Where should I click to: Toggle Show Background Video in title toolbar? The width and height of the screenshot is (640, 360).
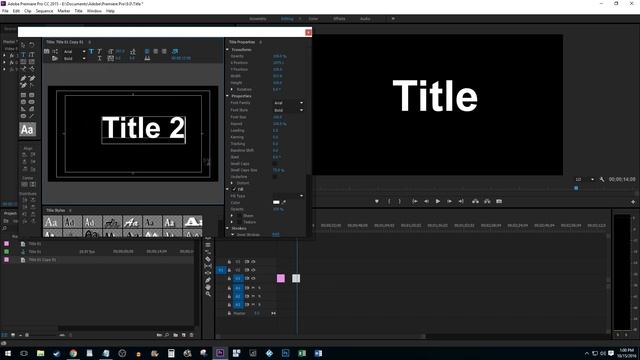[175, 51]
